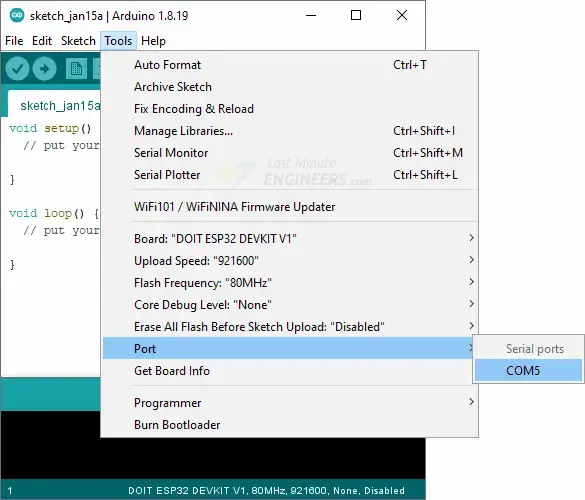
Task: Open WiFi101 / WiFiNINA Firmware Updater
Action: pyautogui.click(x=290, y=207)
